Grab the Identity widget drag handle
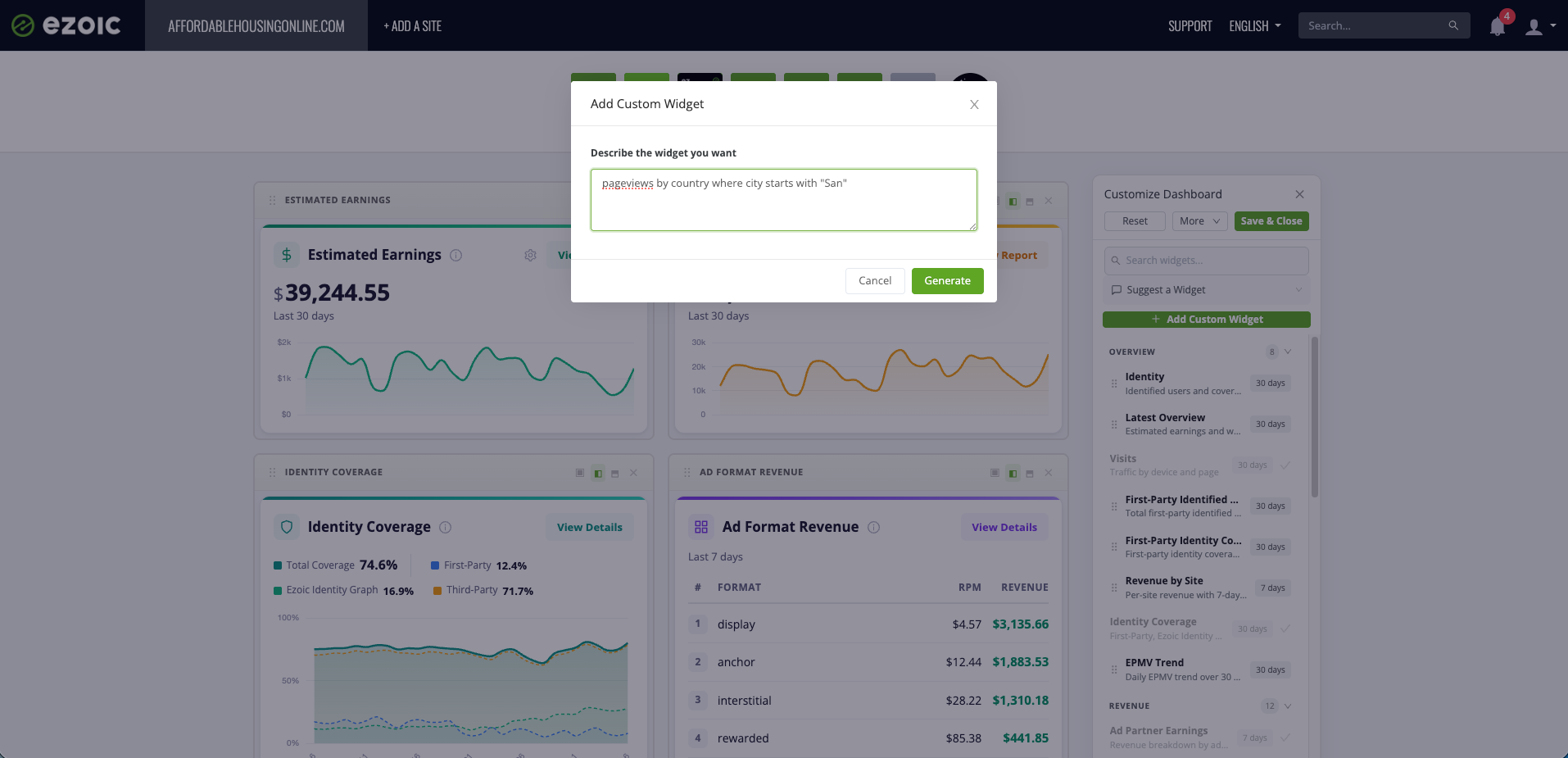The width and height of the screenshot is (1568, 758). (1113, 384)
